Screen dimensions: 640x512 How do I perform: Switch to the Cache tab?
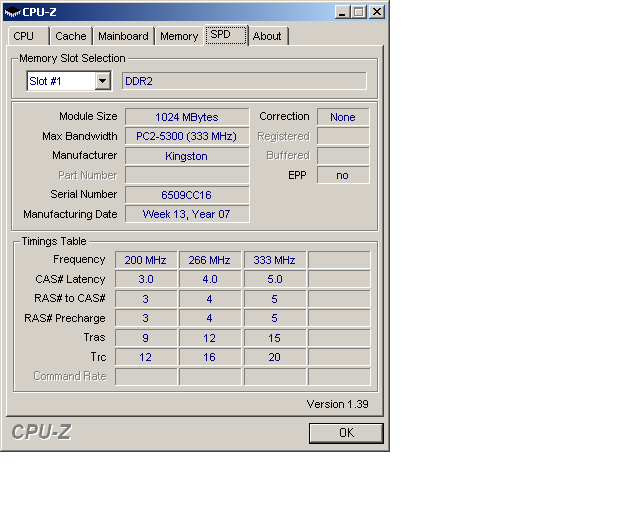pos(71,36)
